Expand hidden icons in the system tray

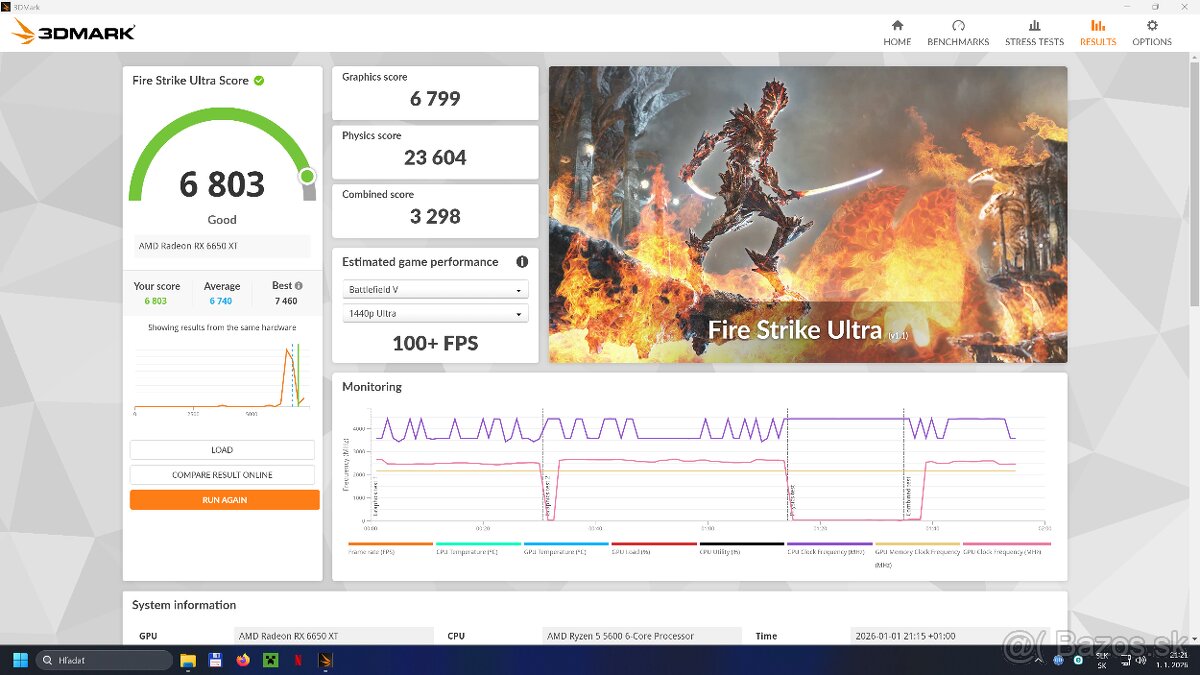coord(1038,660)
